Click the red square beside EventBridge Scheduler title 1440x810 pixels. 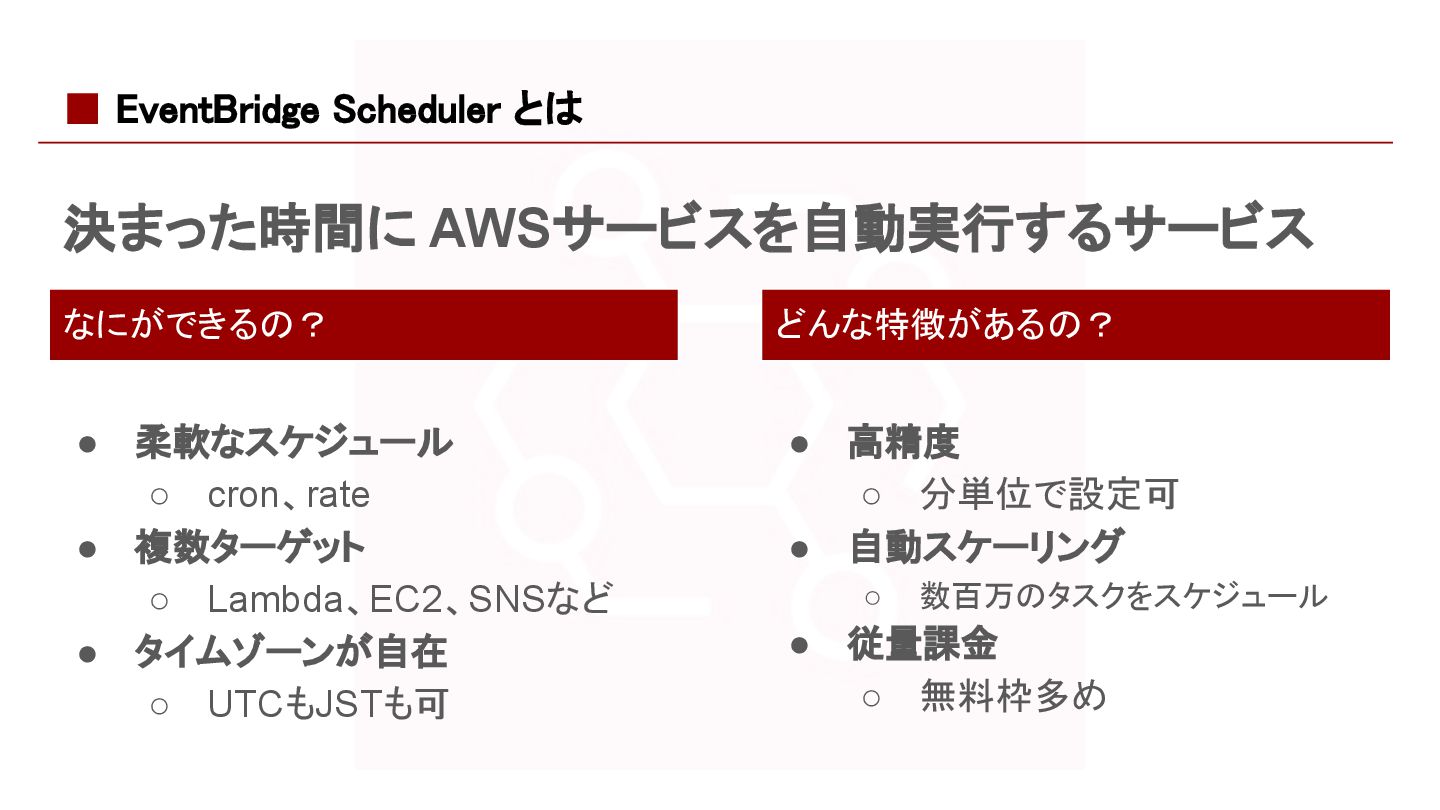click(82, 109)
